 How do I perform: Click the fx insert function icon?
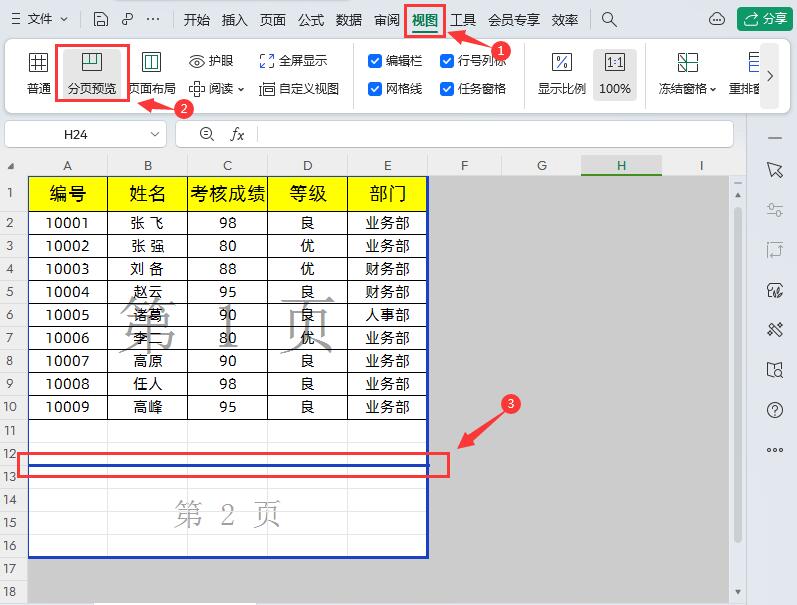(x=237, y=134)
